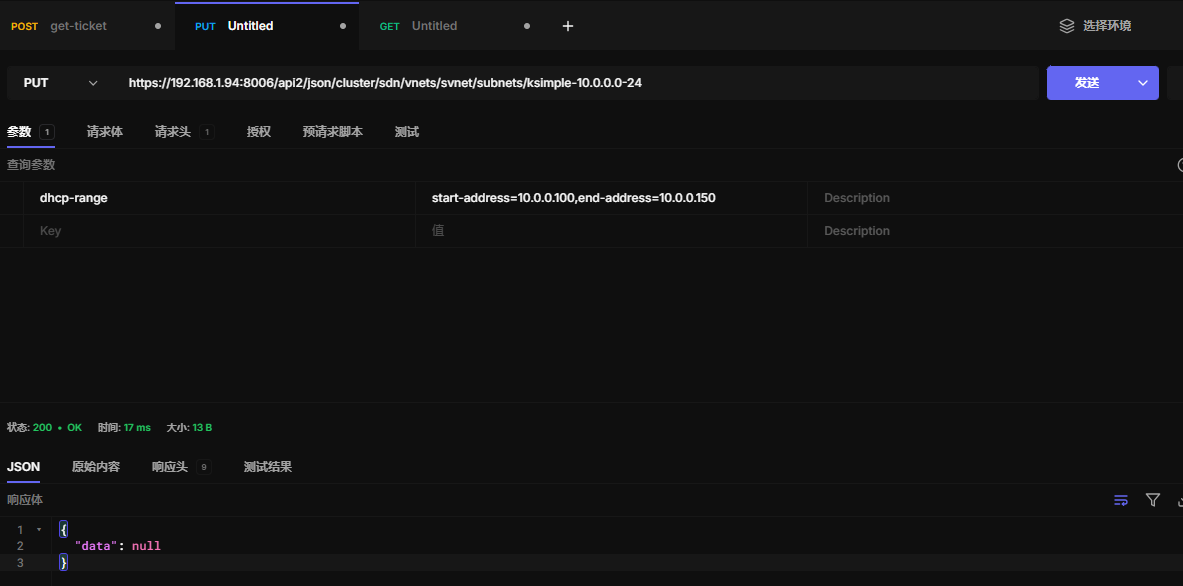
Task: Open the 请求体 request body tab
Action: (x=105, y=132)
